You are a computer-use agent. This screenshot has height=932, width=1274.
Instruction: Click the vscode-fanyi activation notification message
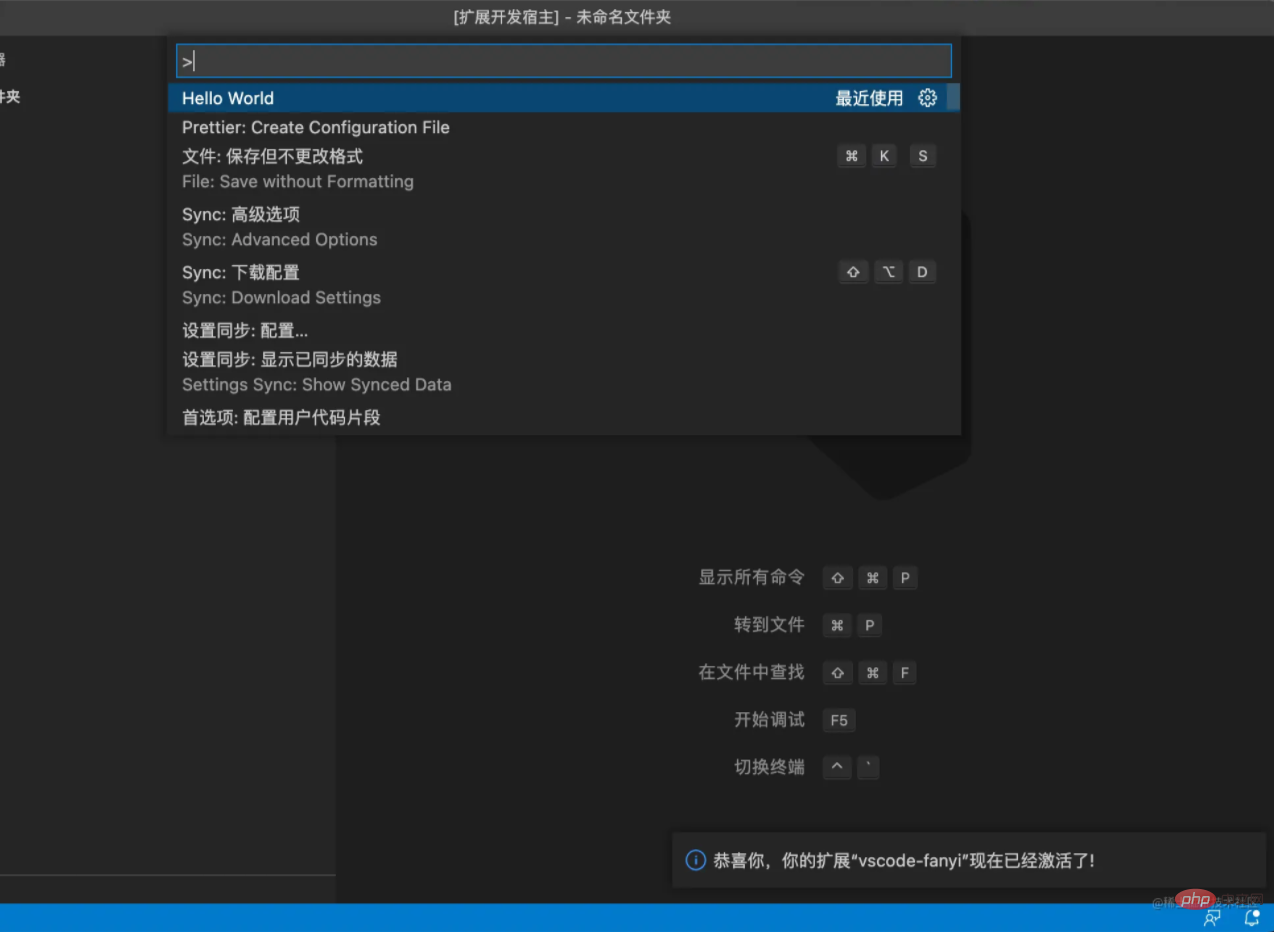coord(903,860)
